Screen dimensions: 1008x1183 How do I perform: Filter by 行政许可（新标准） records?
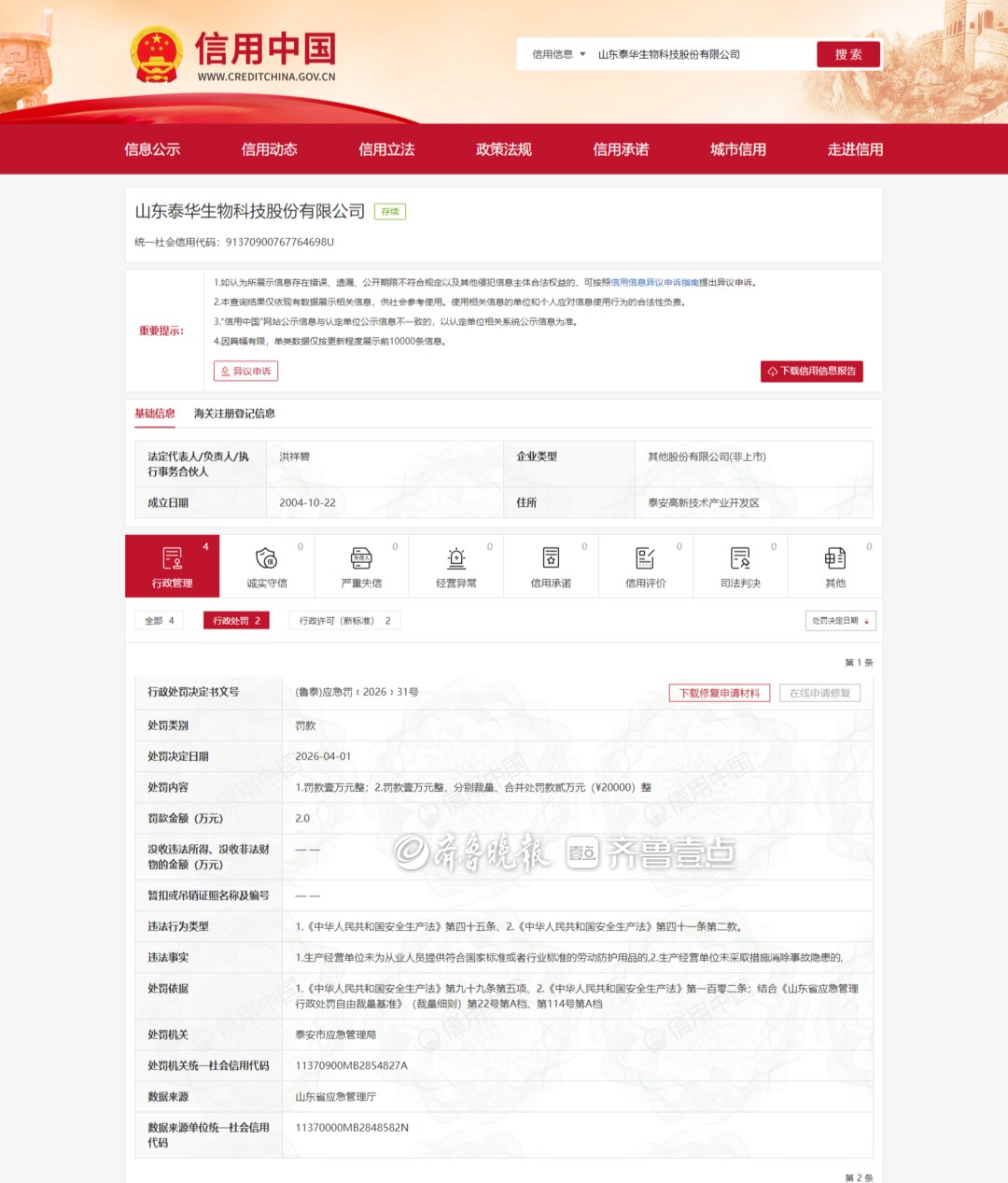[344, 621]
